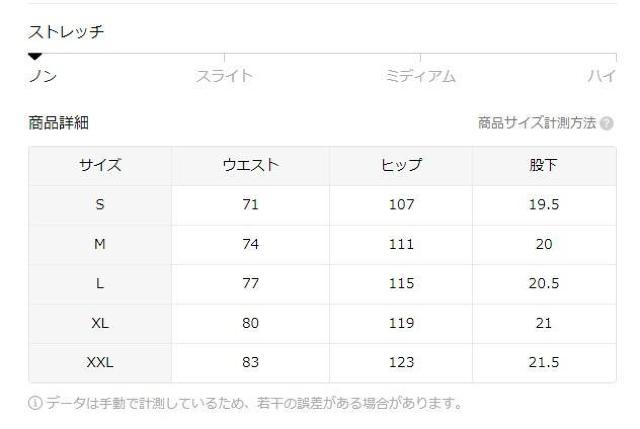Click the ヒップ column header
640x429 pixels.
[400, 165]
